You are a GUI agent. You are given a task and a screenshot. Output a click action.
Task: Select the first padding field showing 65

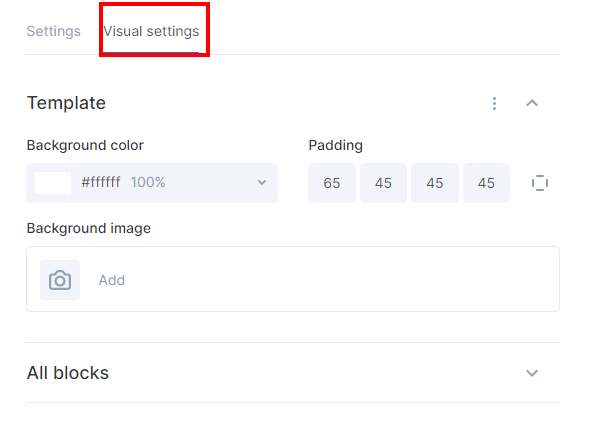click(x=332, y=183)
